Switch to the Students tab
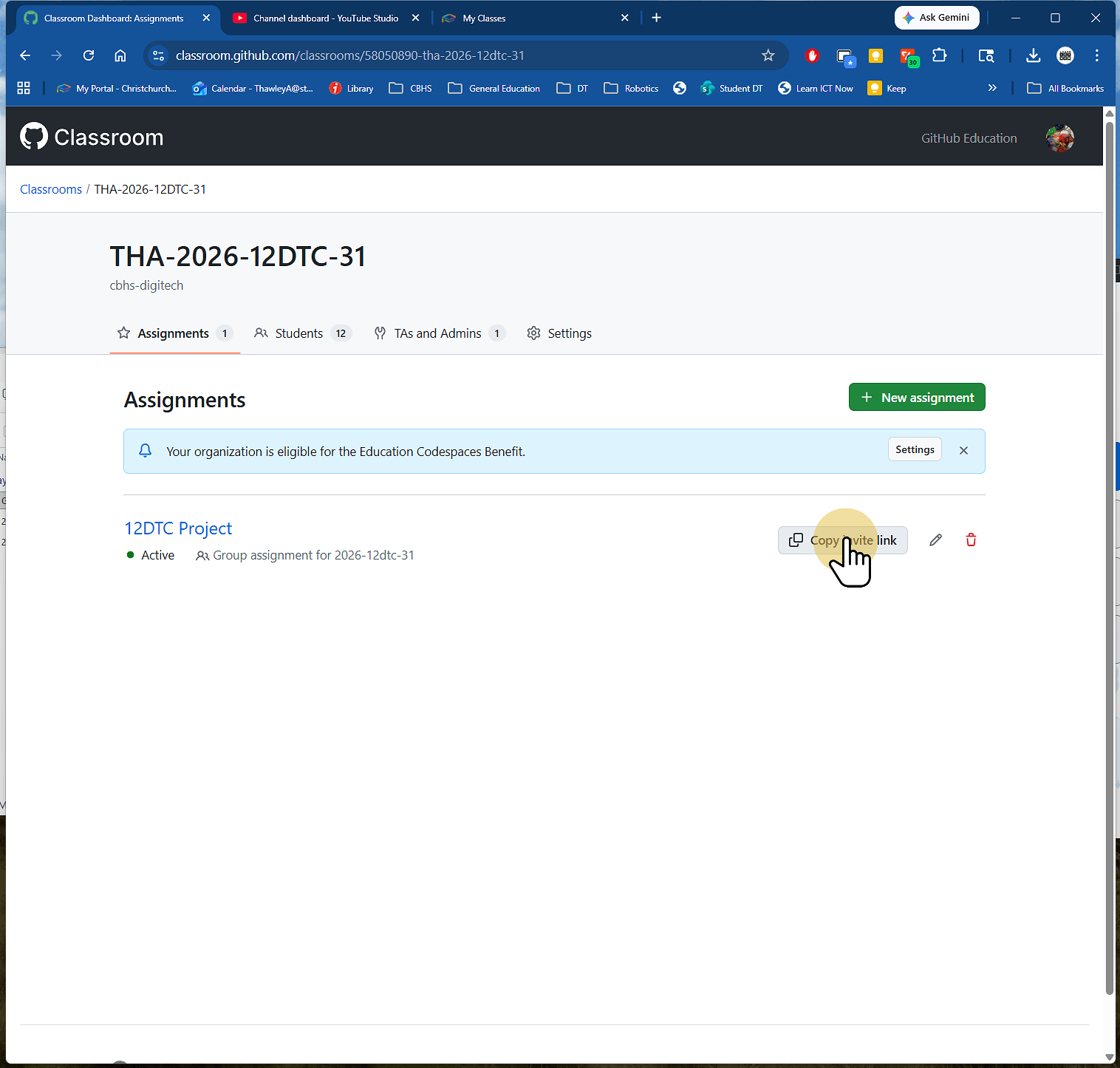This screenshot has width=1120, height=1068. (x=299, y=333)
